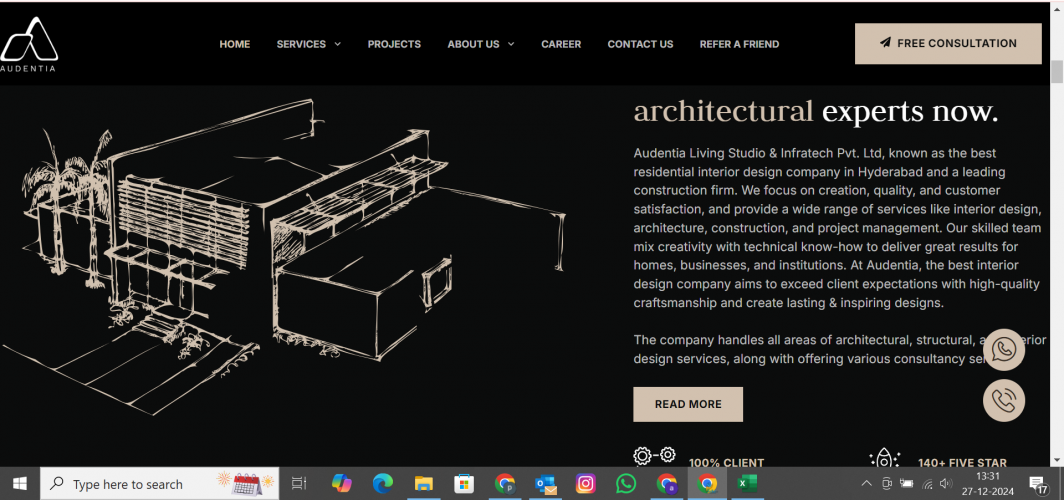Go to the HOME page
This screenshot has height=500, width=1064.
coord(235,44)
